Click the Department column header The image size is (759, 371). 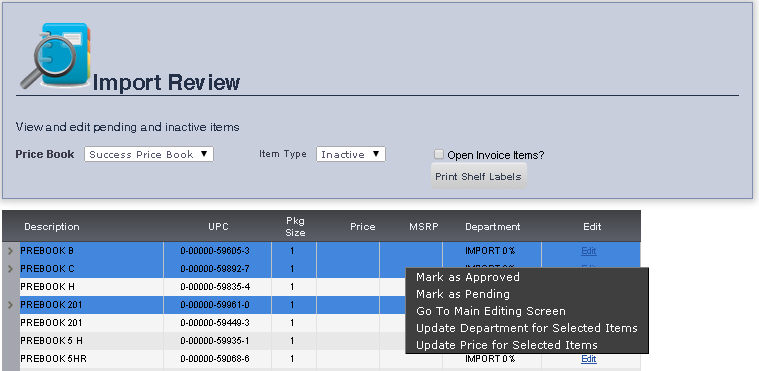[493, 226]
